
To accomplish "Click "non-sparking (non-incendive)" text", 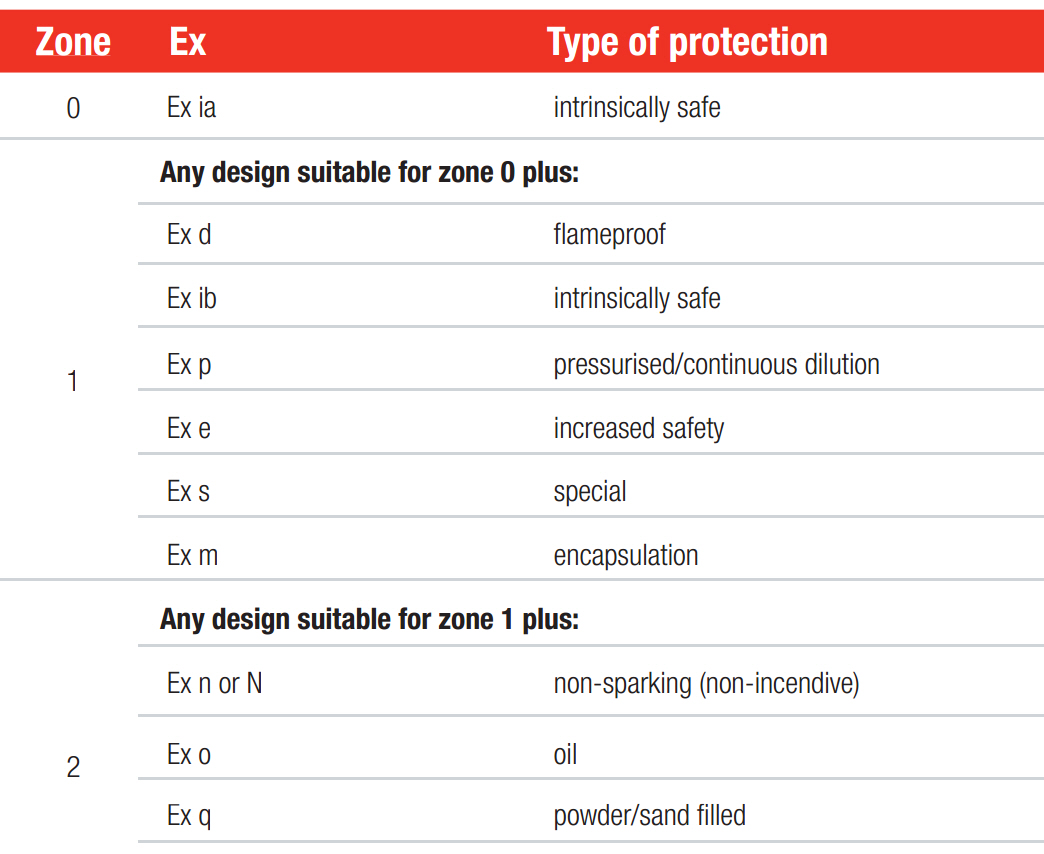I will click(706, 684).
